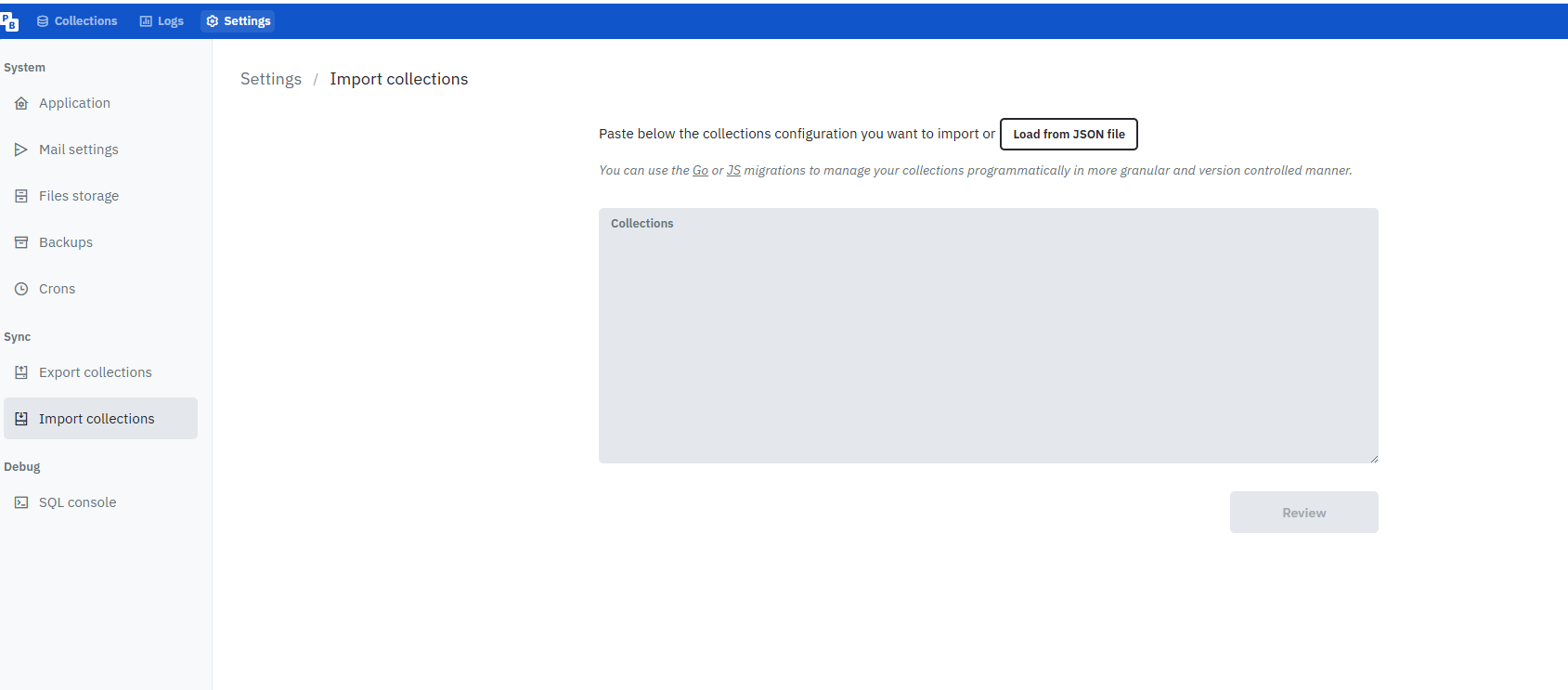Go to Mail settings

100,150
